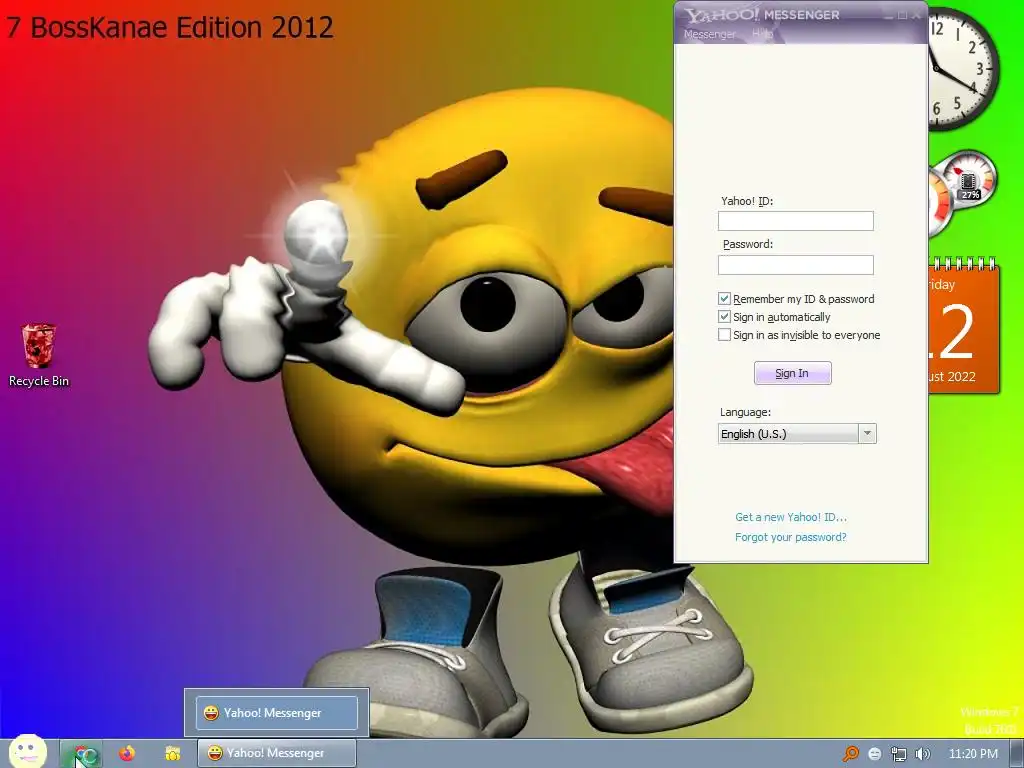
Task: Click the Sign In button
Action: click(x=792, y=373)
